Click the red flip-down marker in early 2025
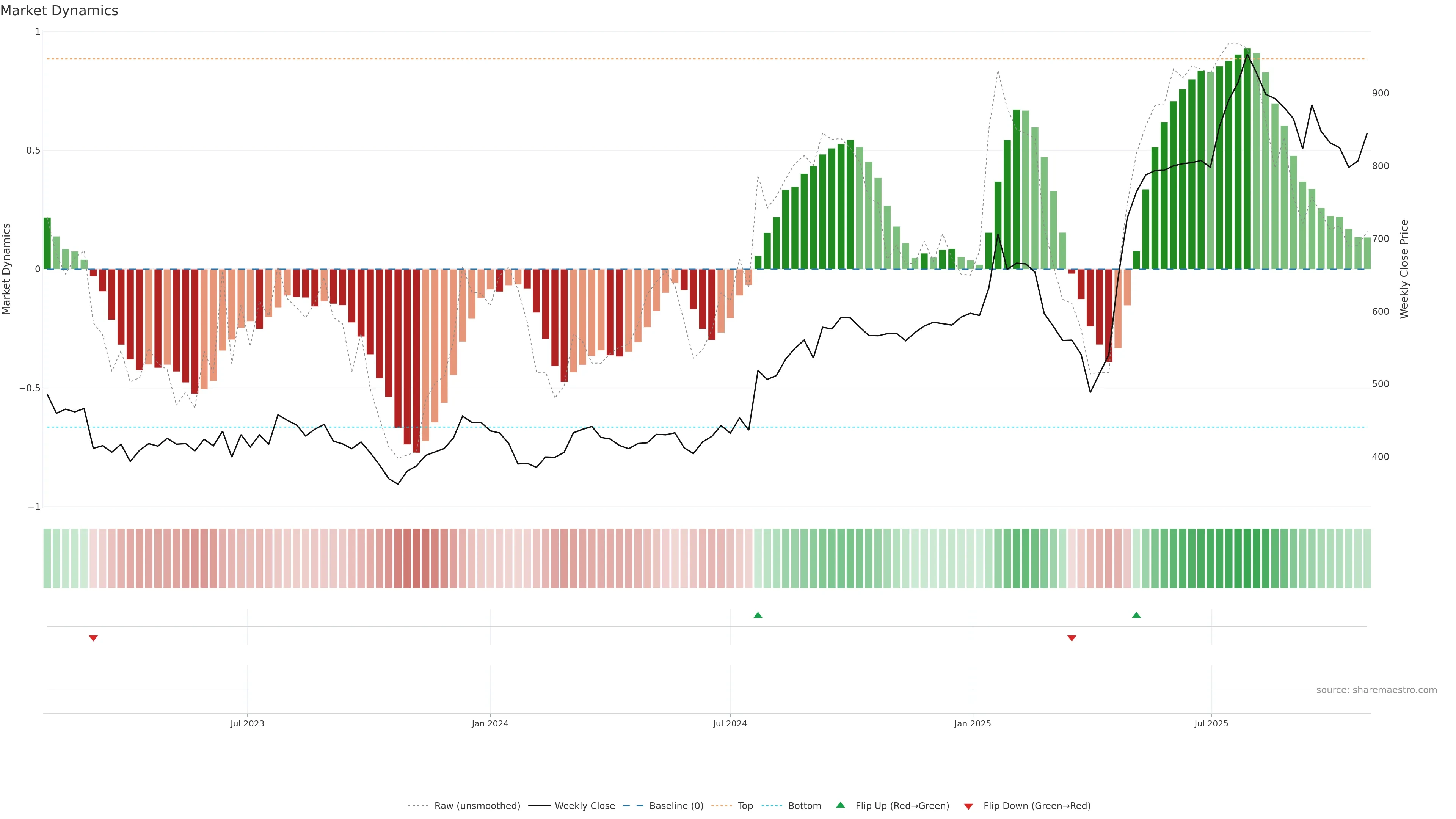 (x=1072, y=638)
